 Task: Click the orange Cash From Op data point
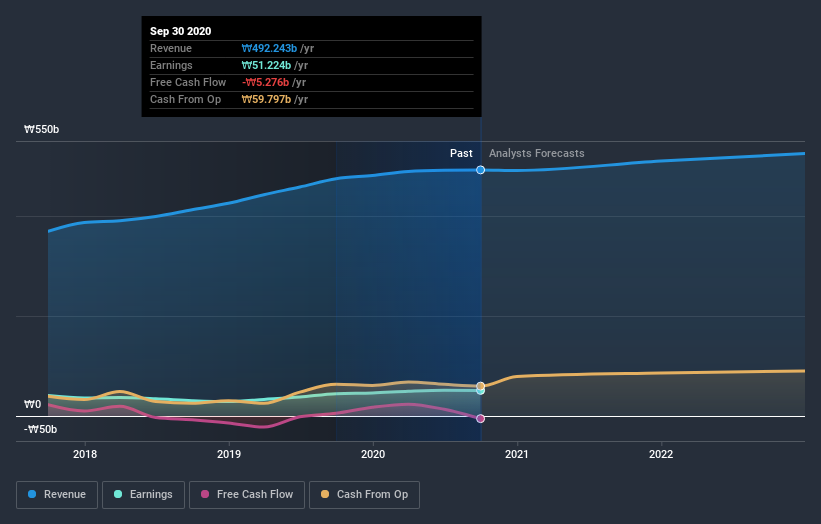[480, 386]
